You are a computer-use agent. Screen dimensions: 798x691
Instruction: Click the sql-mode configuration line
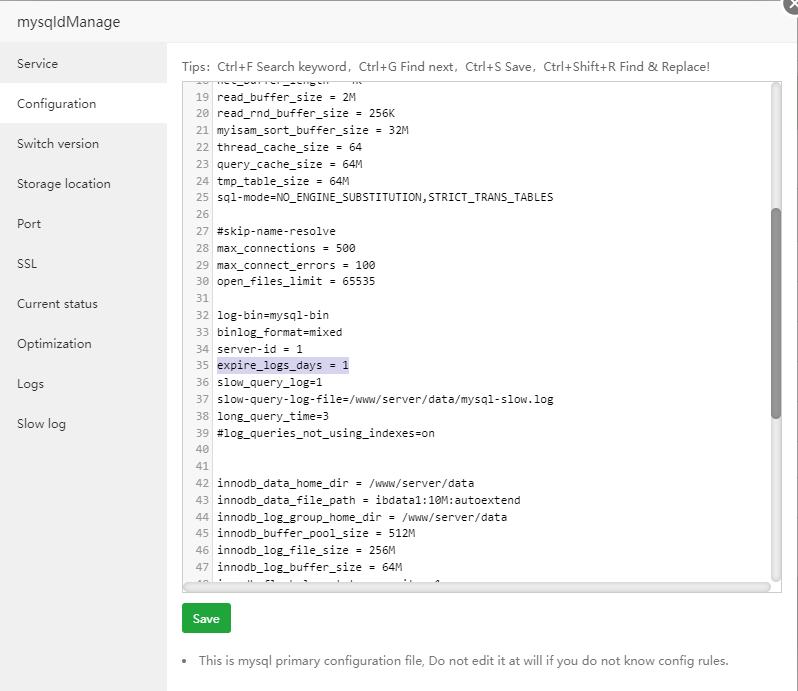click(x=385, y=197)
